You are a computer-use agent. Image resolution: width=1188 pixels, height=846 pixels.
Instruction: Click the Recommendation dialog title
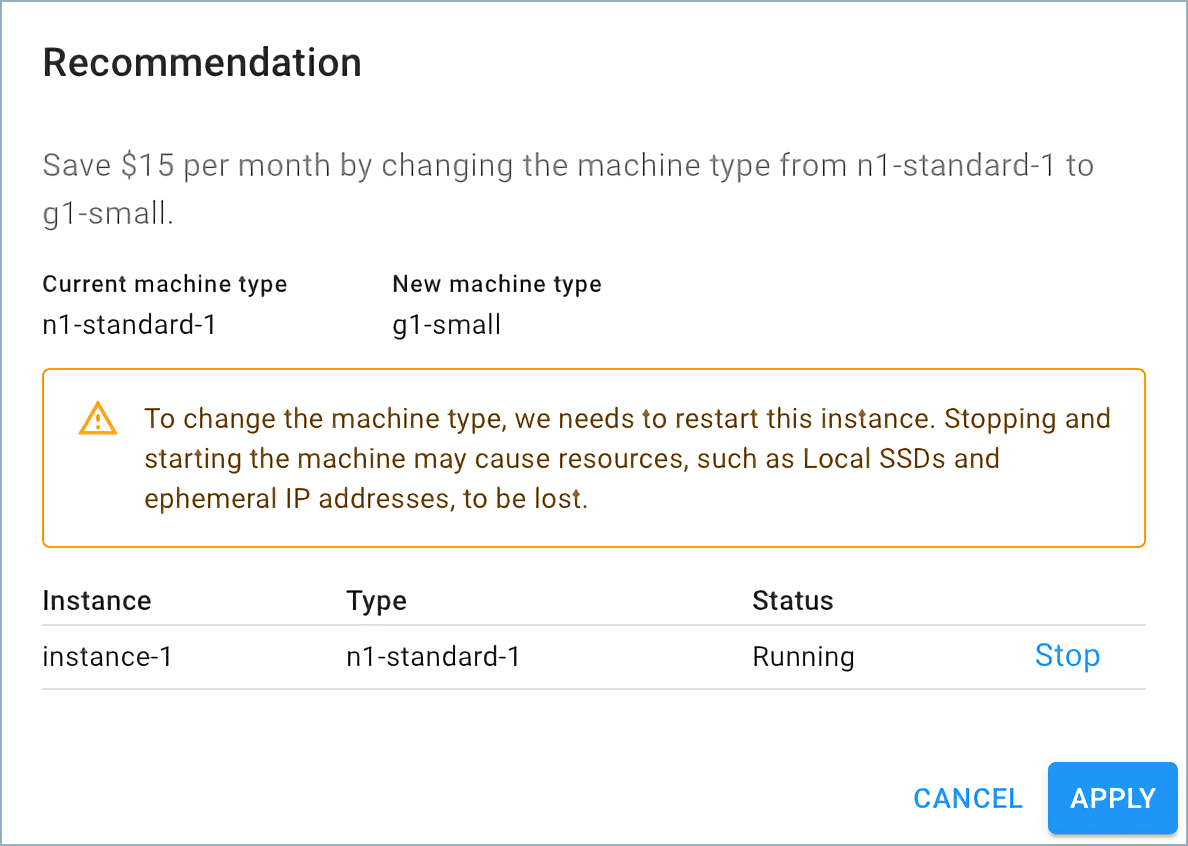coord(202,63)
